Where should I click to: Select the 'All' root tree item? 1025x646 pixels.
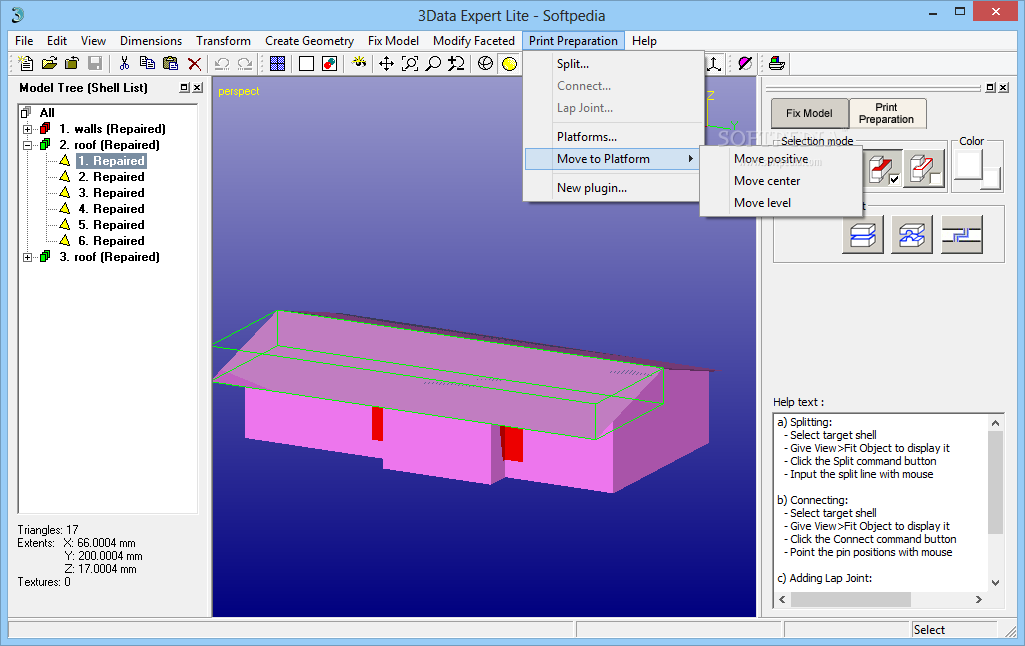[x=47, y=112]
